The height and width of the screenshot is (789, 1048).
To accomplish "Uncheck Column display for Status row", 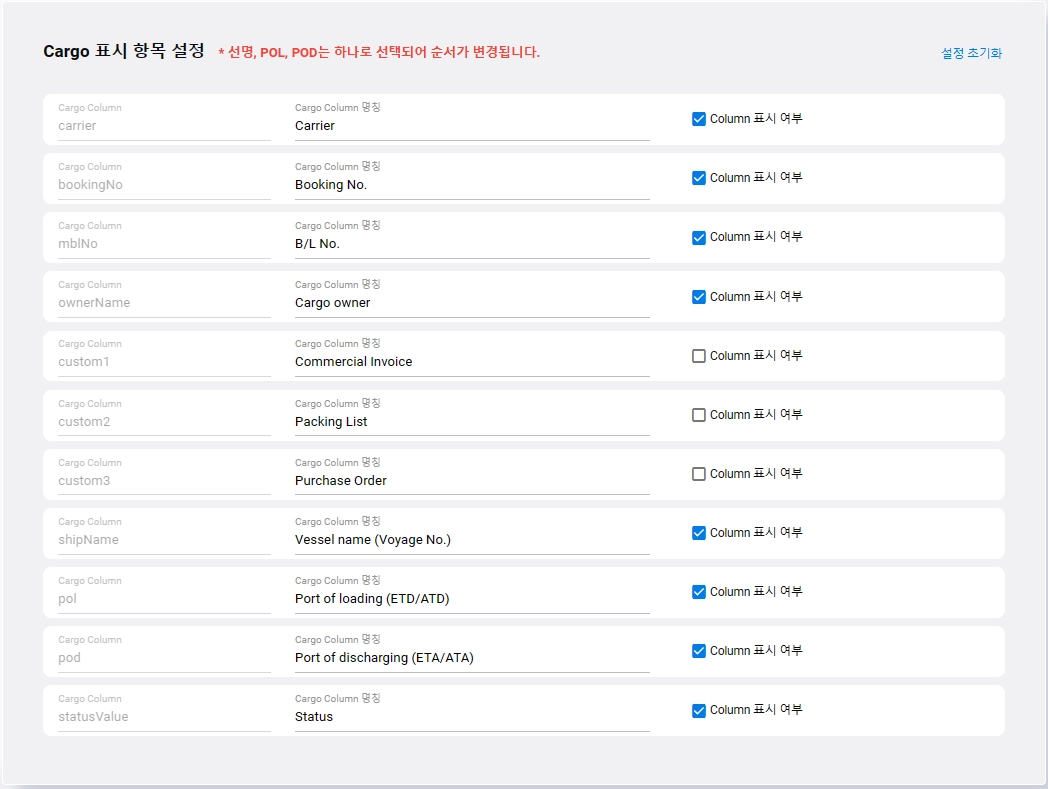I will (x=699, y=710).
